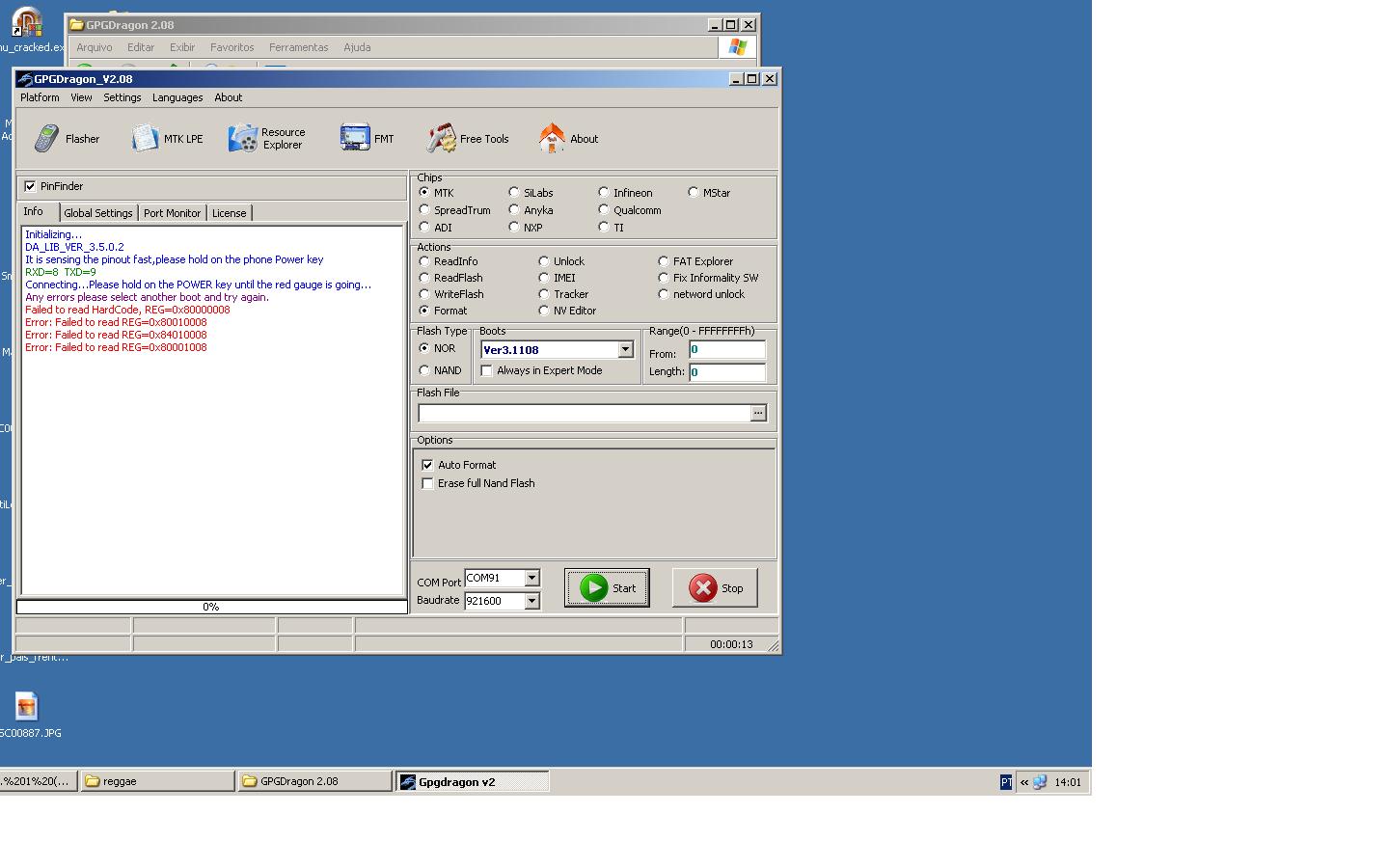Expand the Boots version dropdown
The image size is (1389, 868).
[x=625, y=349]
